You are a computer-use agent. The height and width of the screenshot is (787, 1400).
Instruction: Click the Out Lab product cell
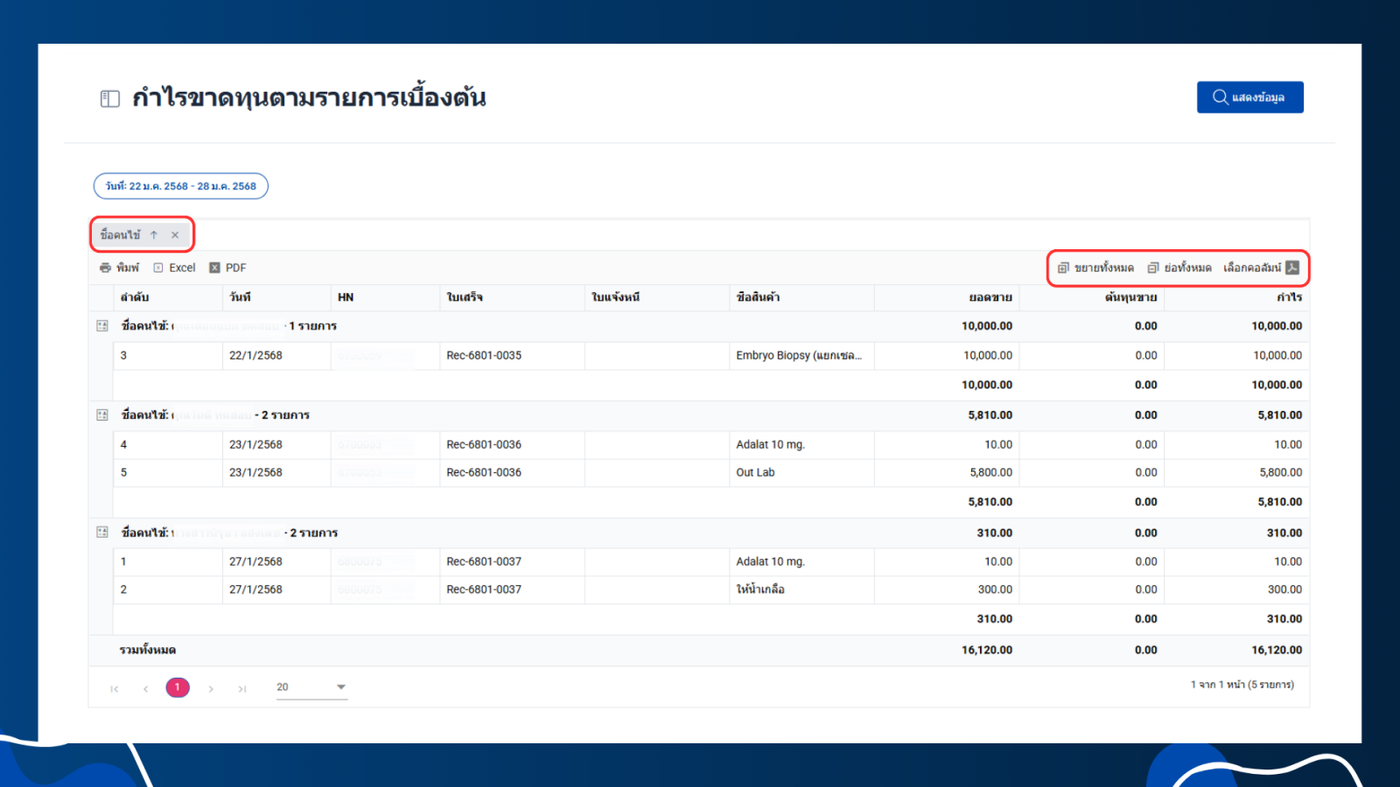pos(802,473)
